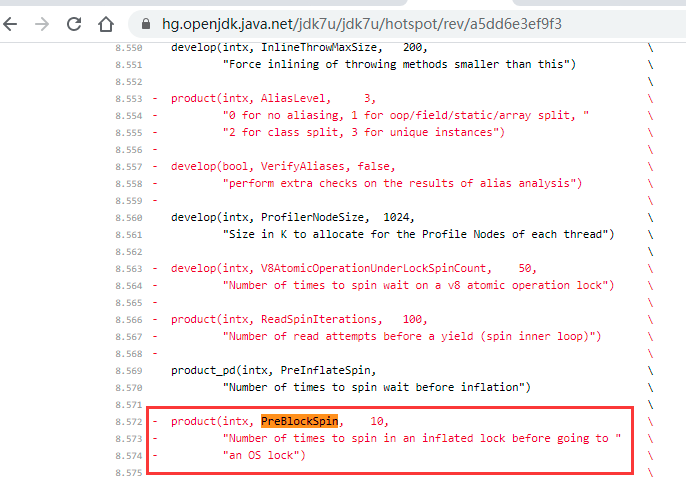Click "Number of read attempts before a yield" string
This screenshot has height=478, width=686.
tap(412, 336)
